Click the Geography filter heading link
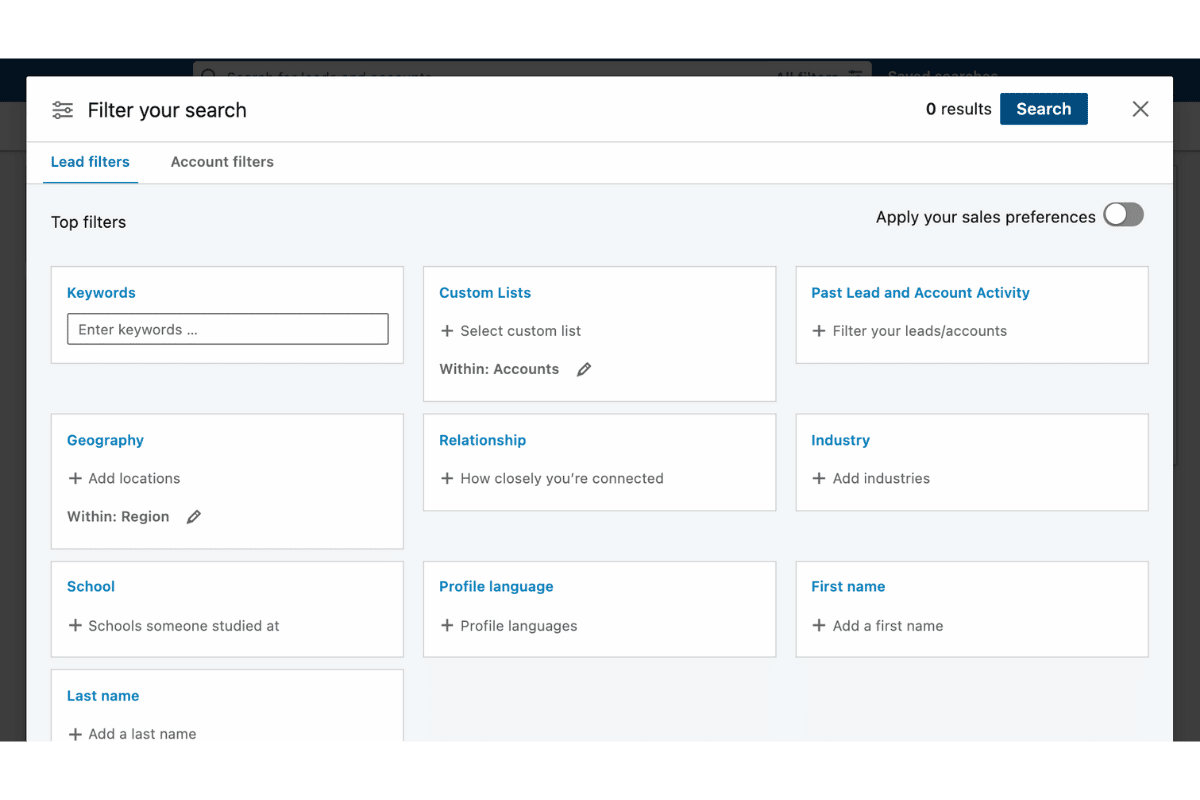The width and height of the screenshot is (1200, 800). click(105, 440)
